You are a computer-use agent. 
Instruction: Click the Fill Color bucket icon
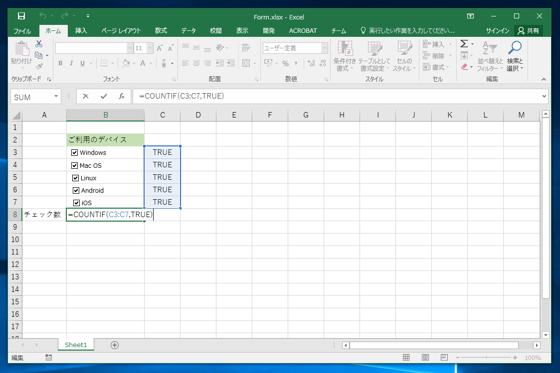(126, 63)
